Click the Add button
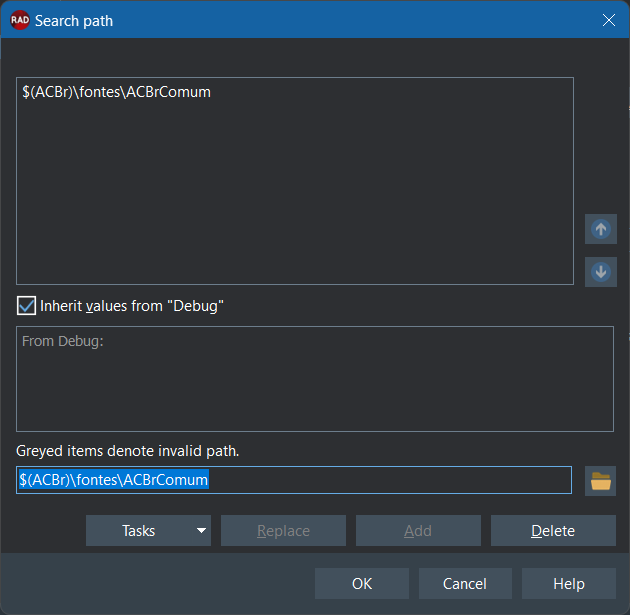 coord(418,531)
